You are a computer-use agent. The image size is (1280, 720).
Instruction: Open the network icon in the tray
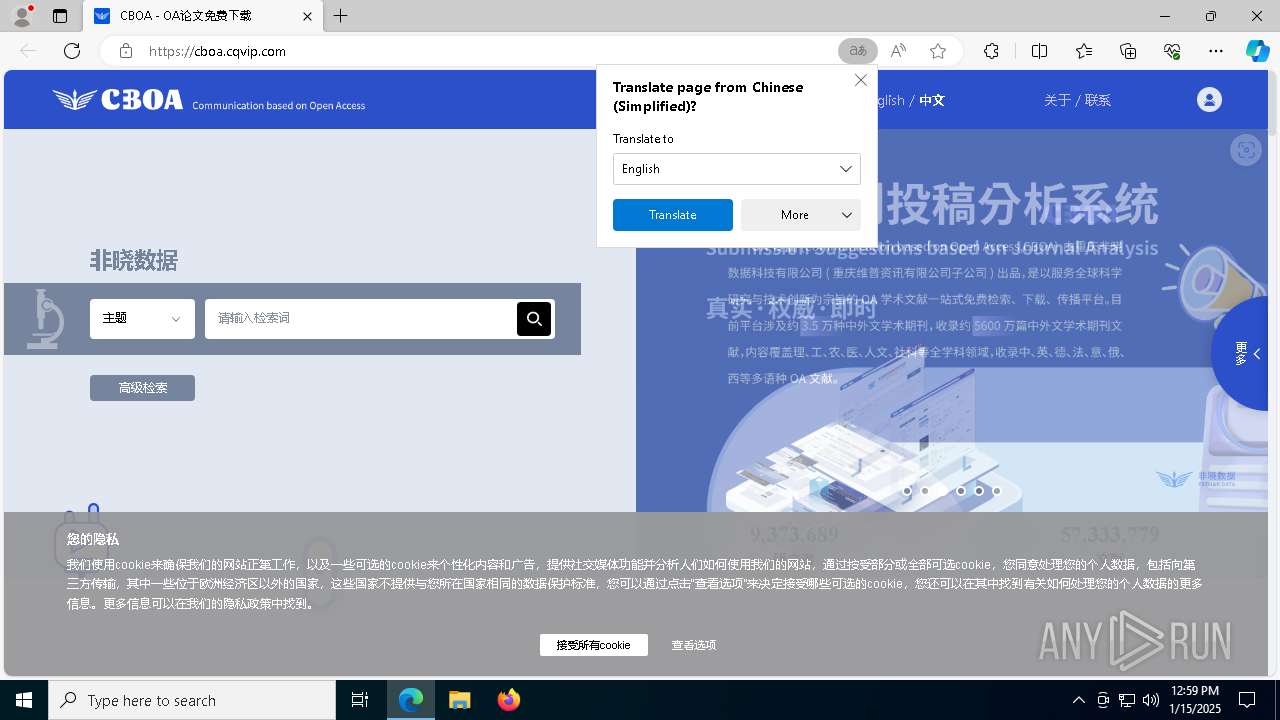pyautogui.click(x=1127, y=700)
